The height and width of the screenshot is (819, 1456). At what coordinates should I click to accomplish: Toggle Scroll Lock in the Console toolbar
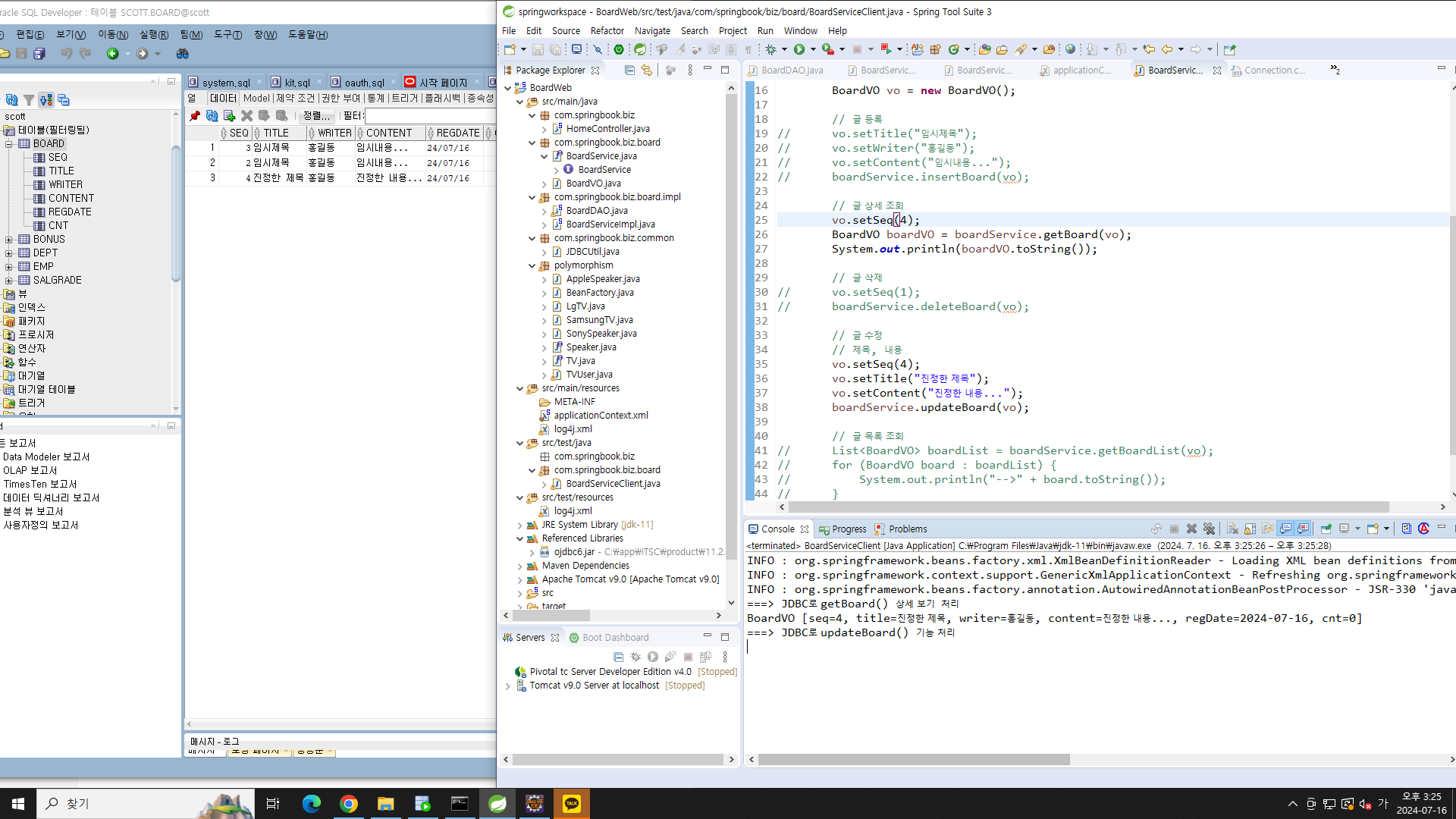coord(1250,529)
